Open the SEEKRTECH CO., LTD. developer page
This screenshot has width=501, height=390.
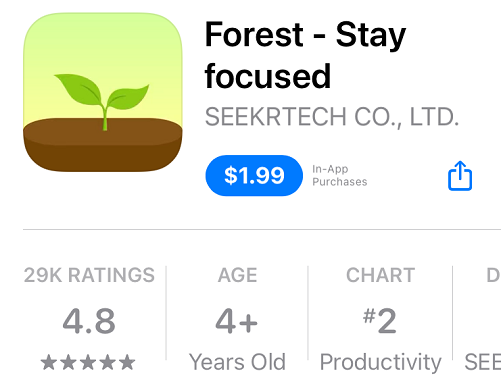332,117
